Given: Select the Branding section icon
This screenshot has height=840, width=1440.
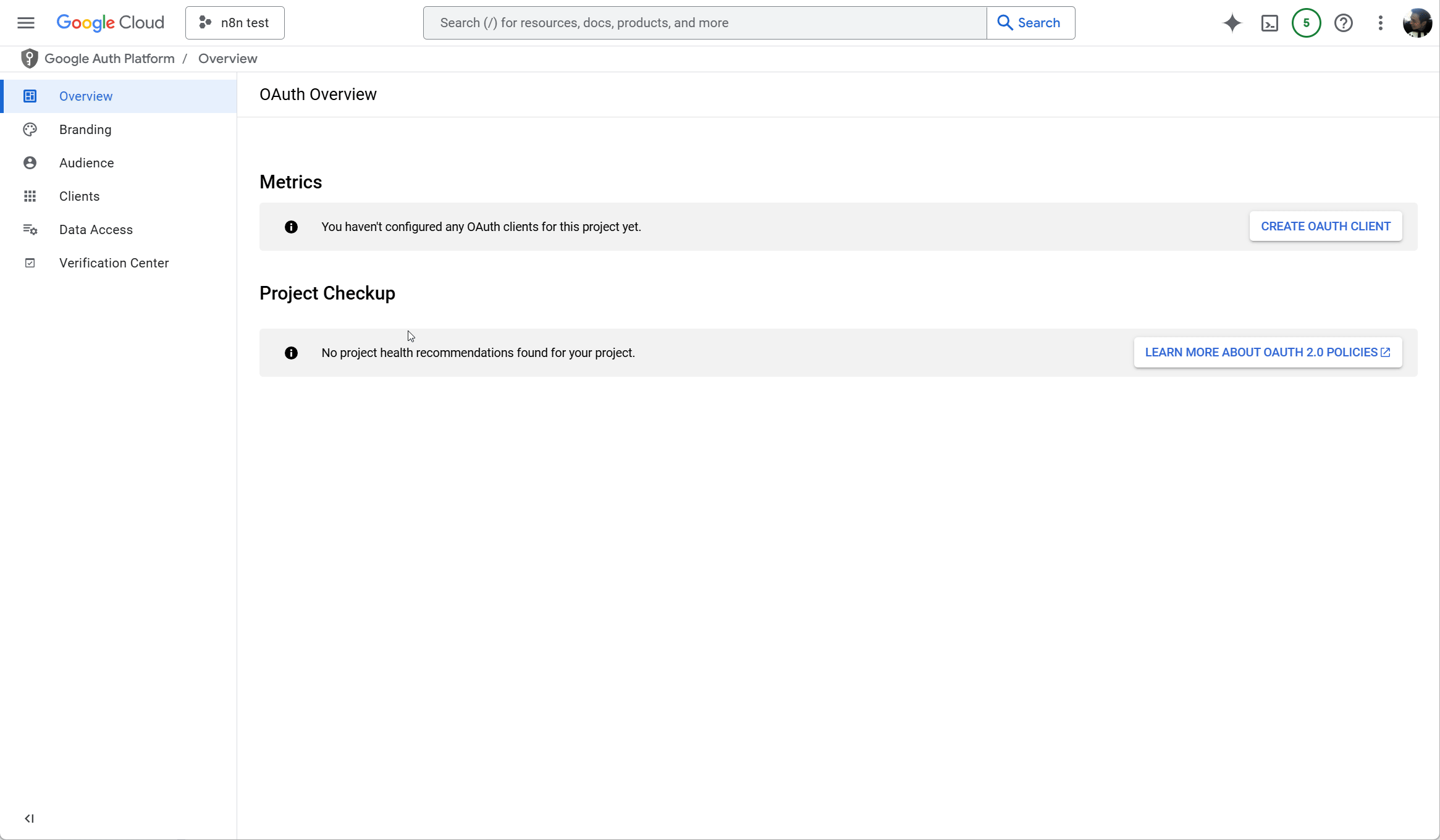Looking at the screenshot, I should coord(28,129).
